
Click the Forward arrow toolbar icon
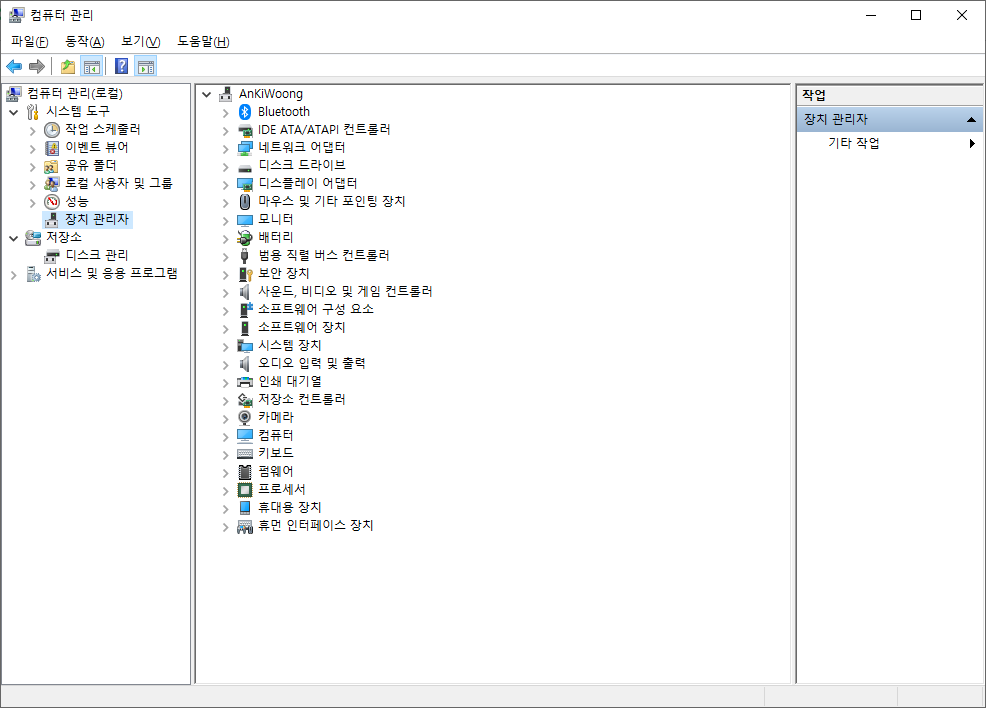[x=37, y=66]
